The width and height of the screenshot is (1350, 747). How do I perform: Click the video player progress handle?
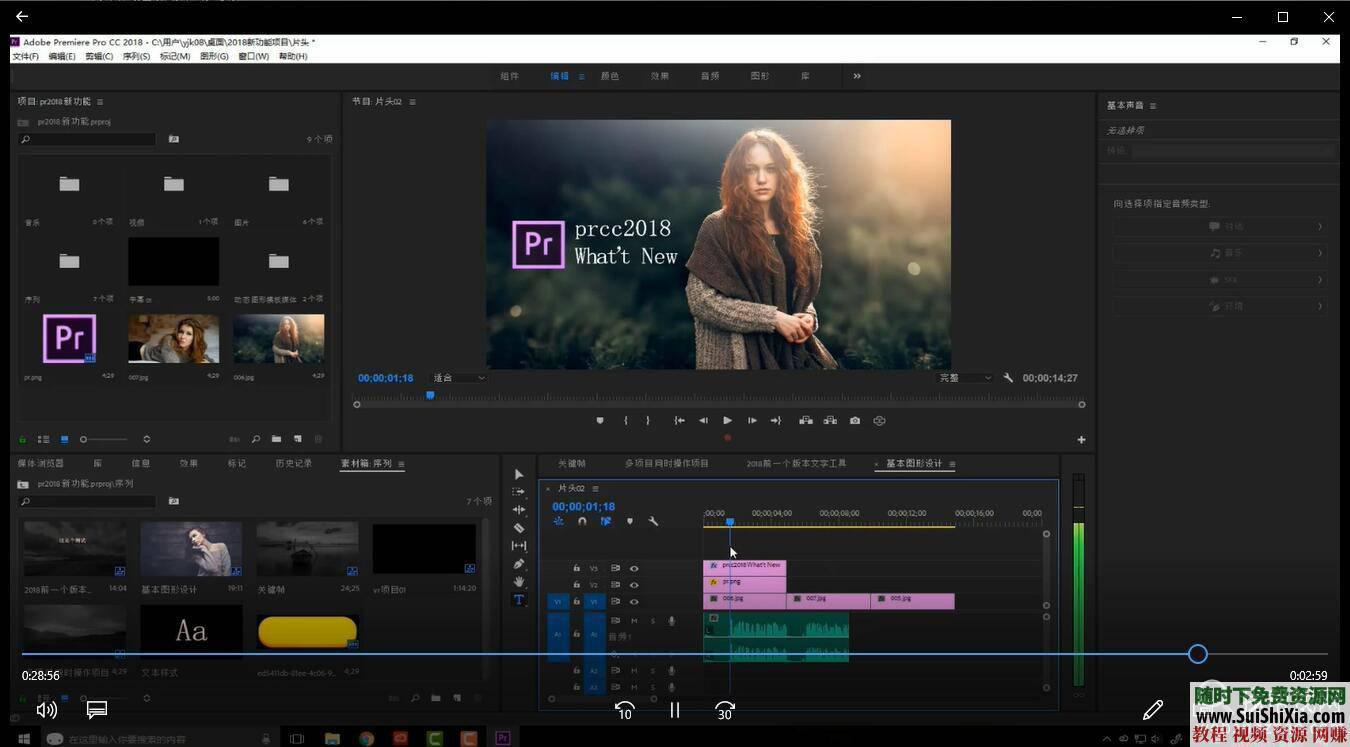click(1198, 654)
